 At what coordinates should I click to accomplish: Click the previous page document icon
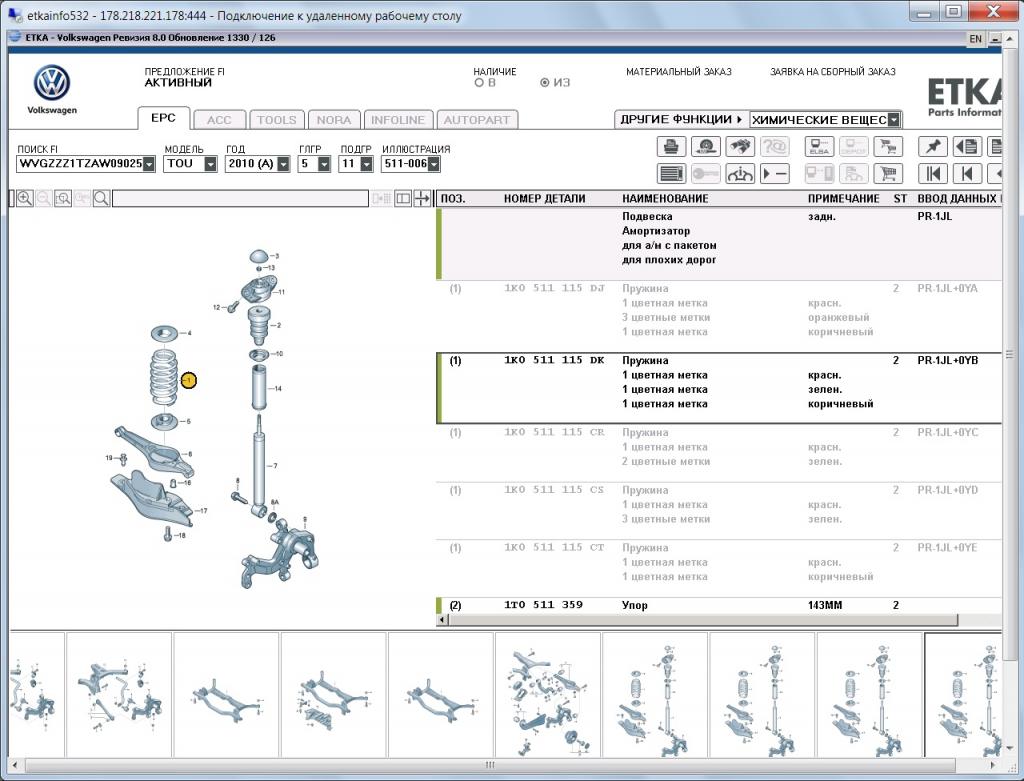[967, 146]
